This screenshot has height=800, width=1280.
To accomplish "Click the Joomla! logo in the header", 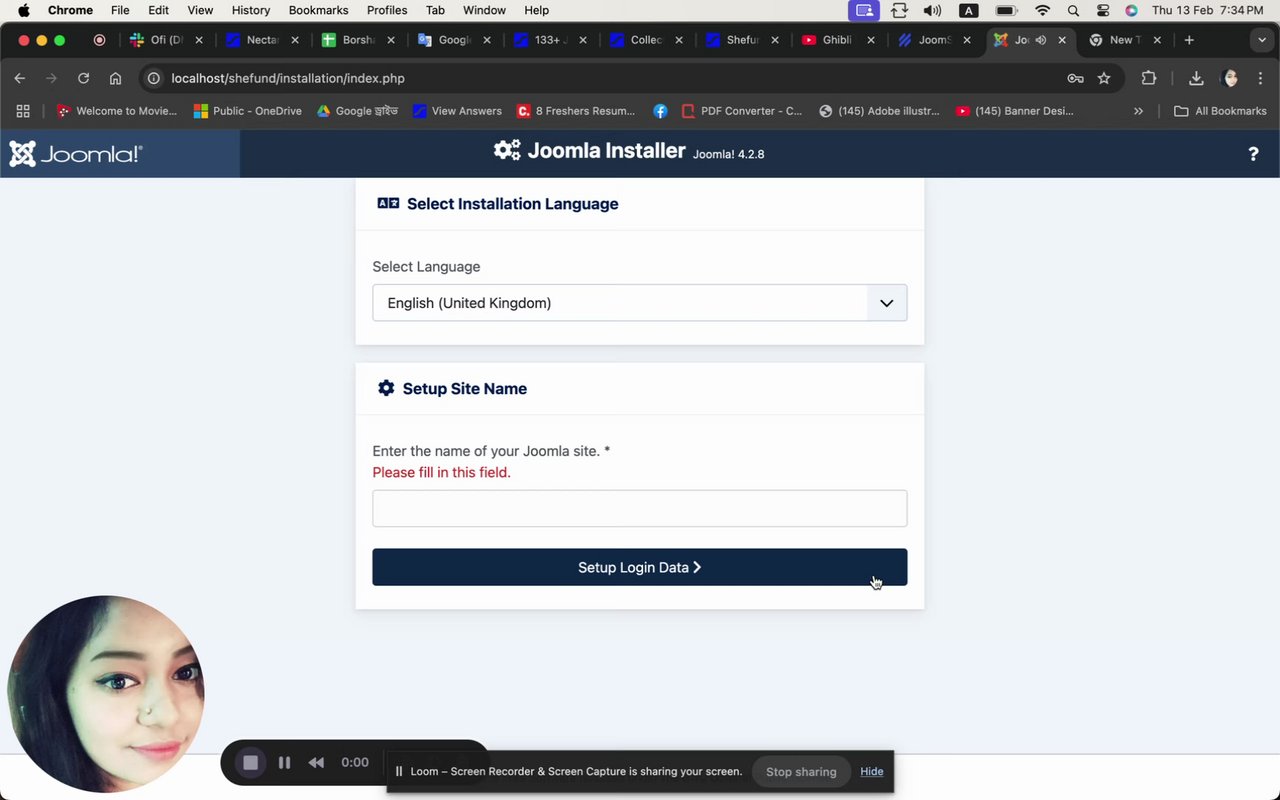I will click(76, 154).
